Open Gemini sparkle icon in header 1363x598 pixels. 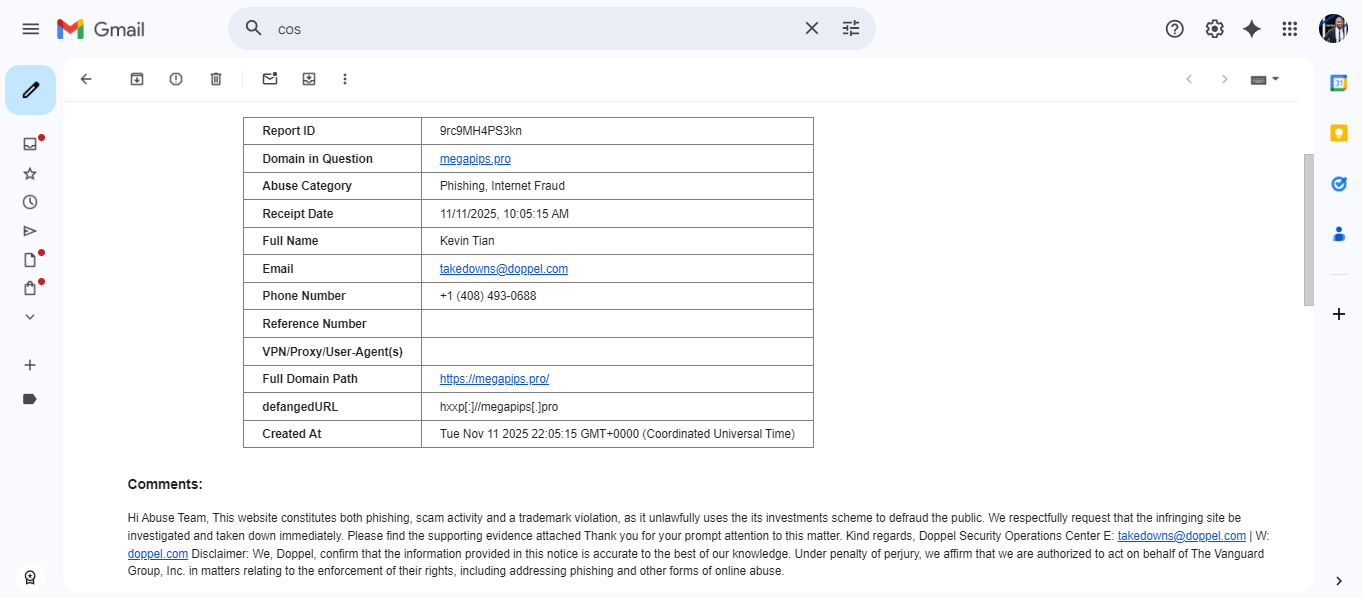pyautogui.click(x=1251, y=29)
